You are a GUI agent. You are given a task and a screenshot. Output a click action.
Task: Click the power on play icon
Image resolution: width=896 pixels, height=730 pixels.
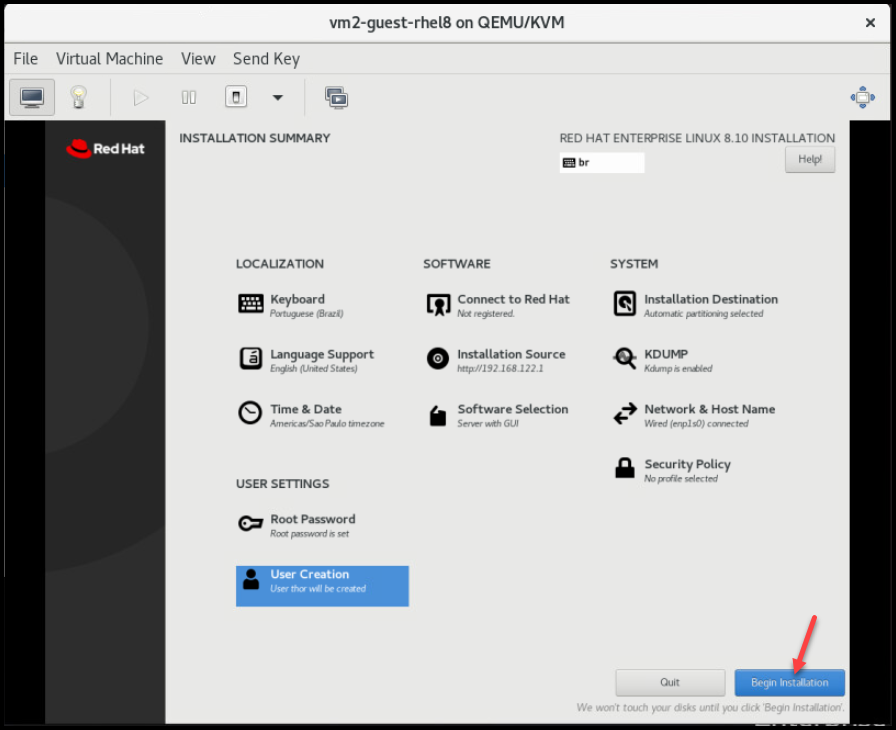coord(141,97)
